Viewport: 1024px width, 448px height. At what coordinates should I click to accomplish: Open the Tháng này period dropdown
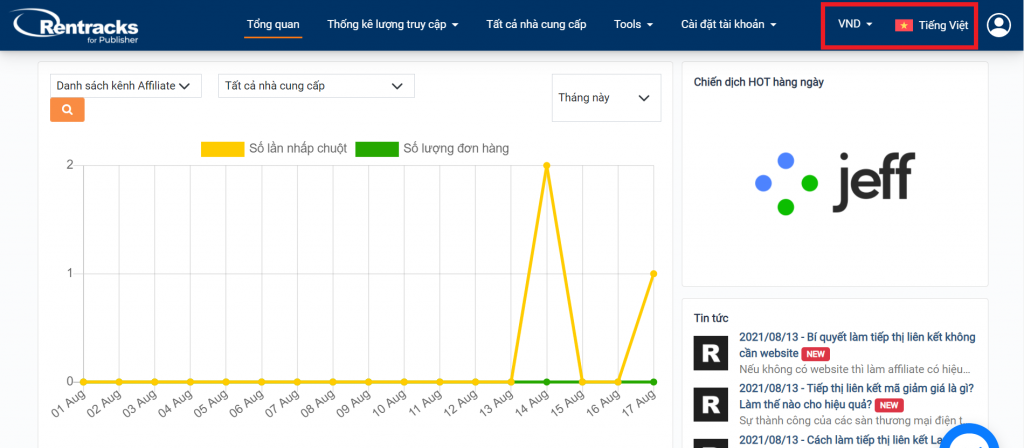(x=606, y=98)
